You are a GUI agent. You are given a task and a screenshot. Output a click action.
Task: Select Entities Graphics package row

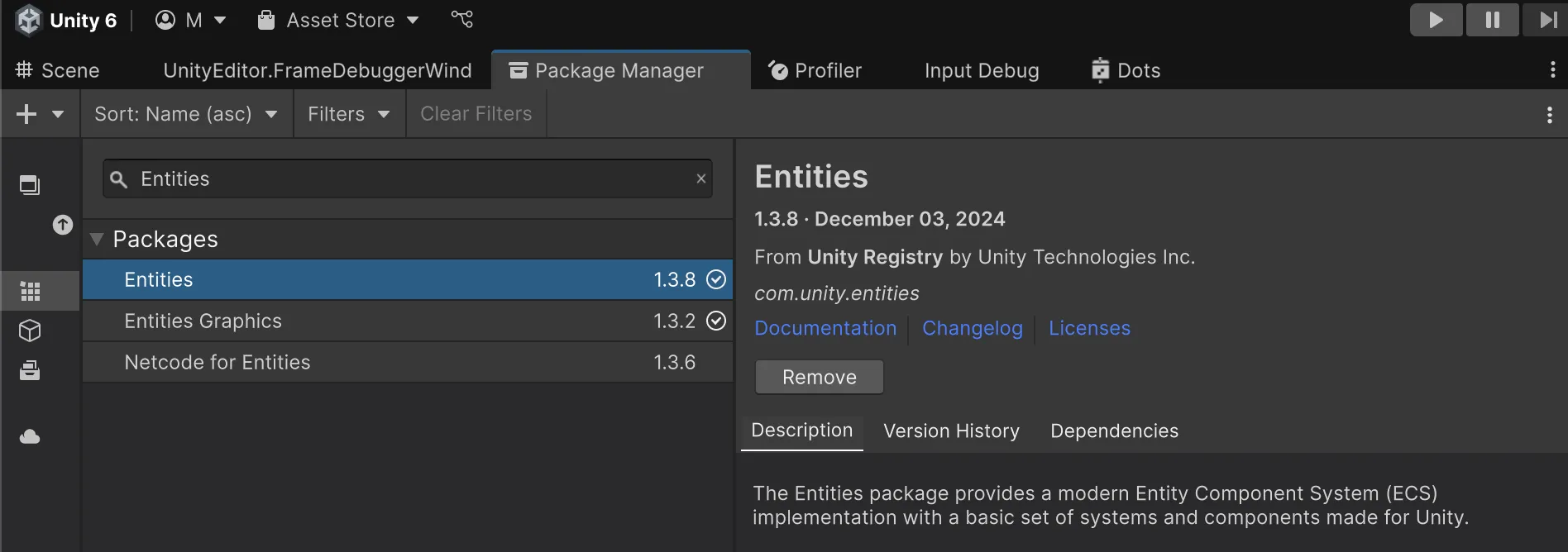408,321
